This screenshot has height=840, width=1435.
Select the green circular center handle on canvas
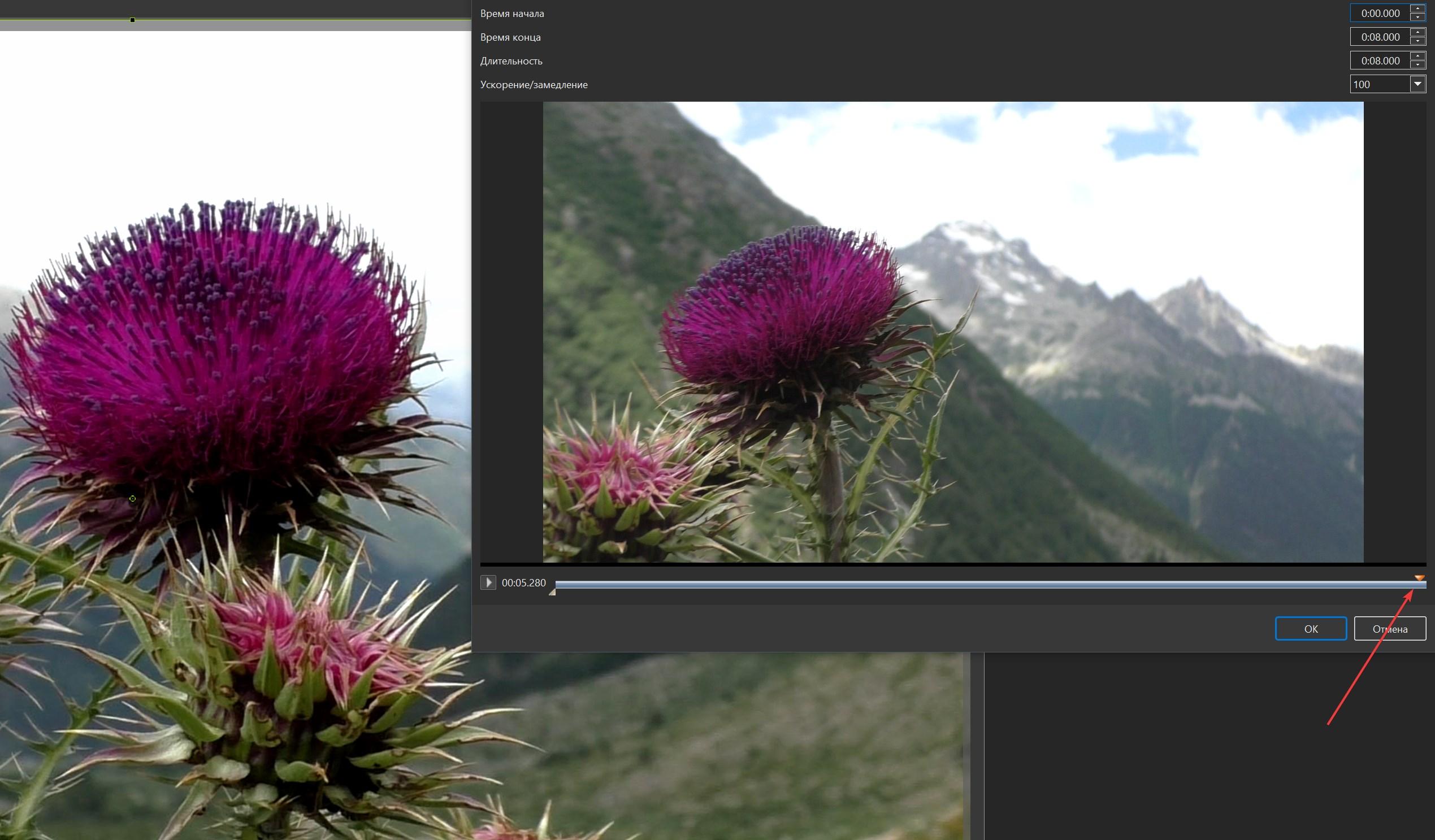pyautogui.click(x=132, y=499)
